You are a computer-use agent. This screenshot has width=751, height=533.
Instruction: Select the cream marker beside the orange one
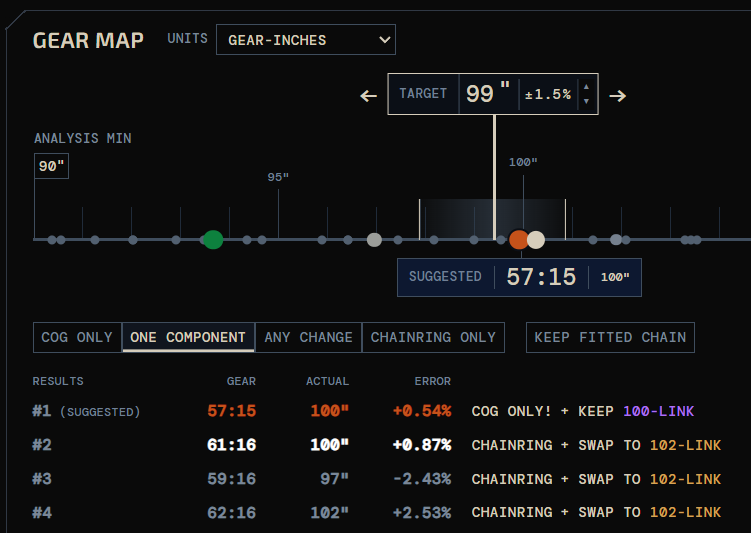pyautogui.click(x=536, y=239)
